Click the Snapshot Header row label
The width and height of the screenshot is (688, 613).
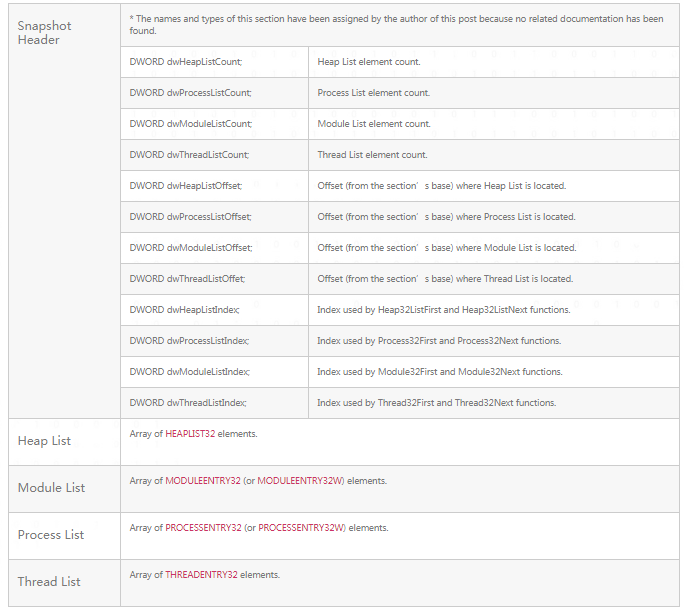39,33
